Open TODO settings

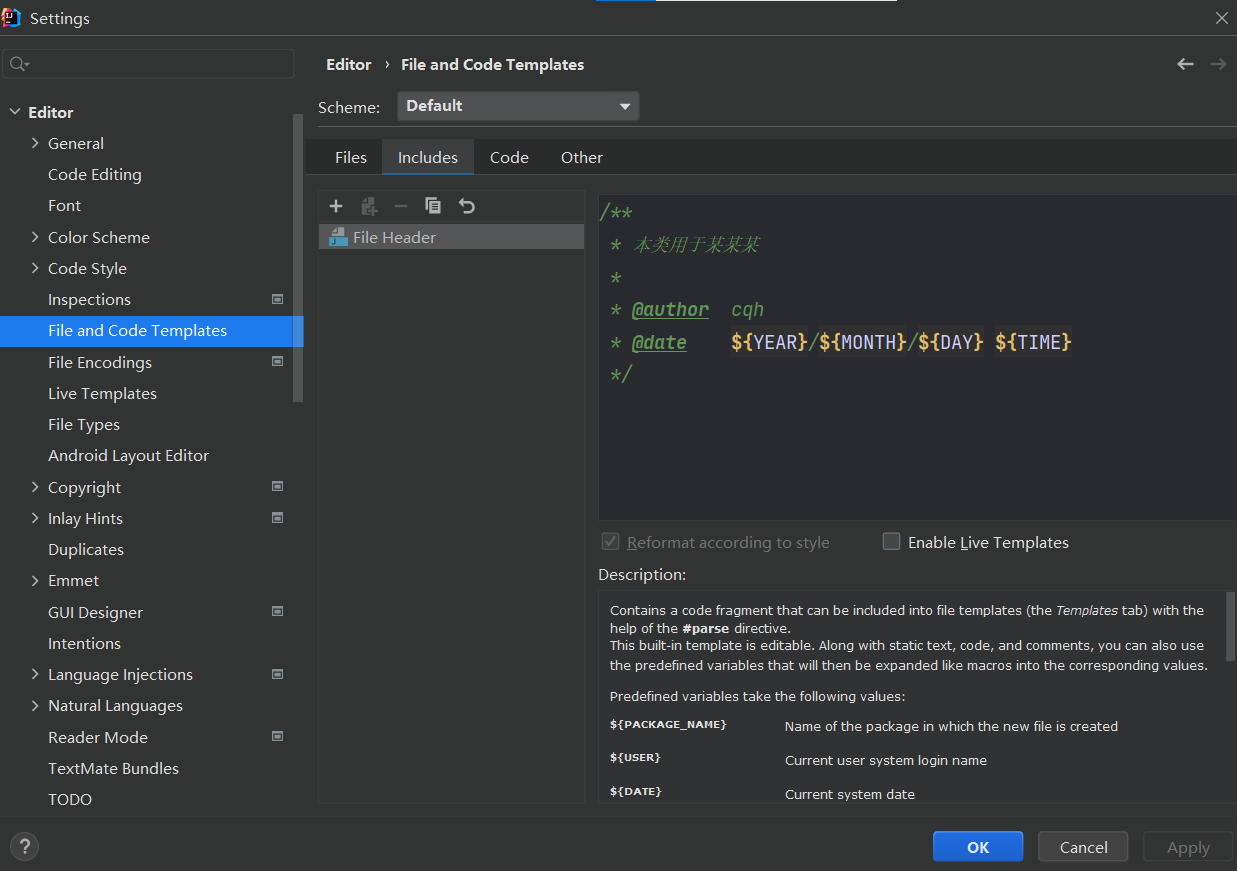point(70,799)
